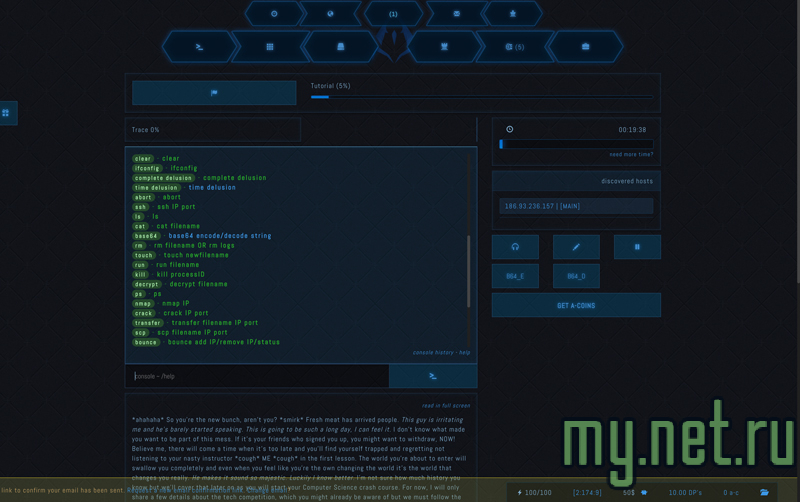Open the notifications (1) tab
This screenshot has height=502, width=800.
[x=393, y=14]
